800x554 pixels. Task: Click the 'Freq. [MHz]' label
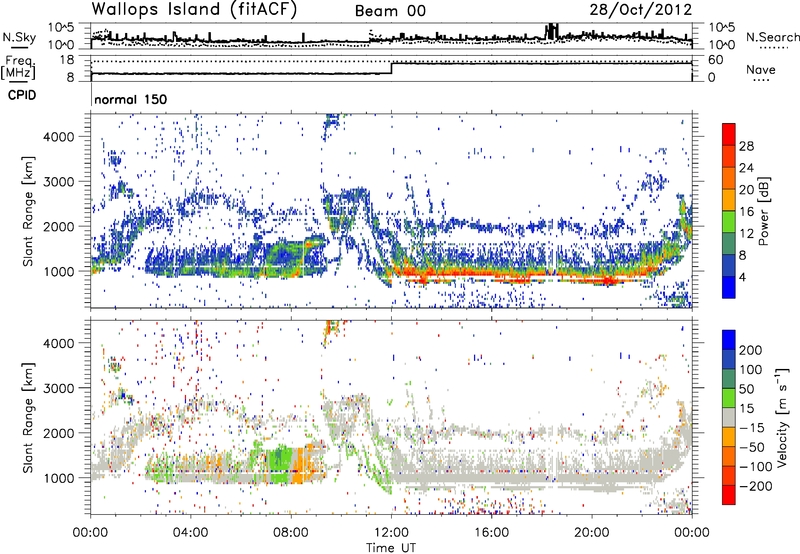[19, 67]
